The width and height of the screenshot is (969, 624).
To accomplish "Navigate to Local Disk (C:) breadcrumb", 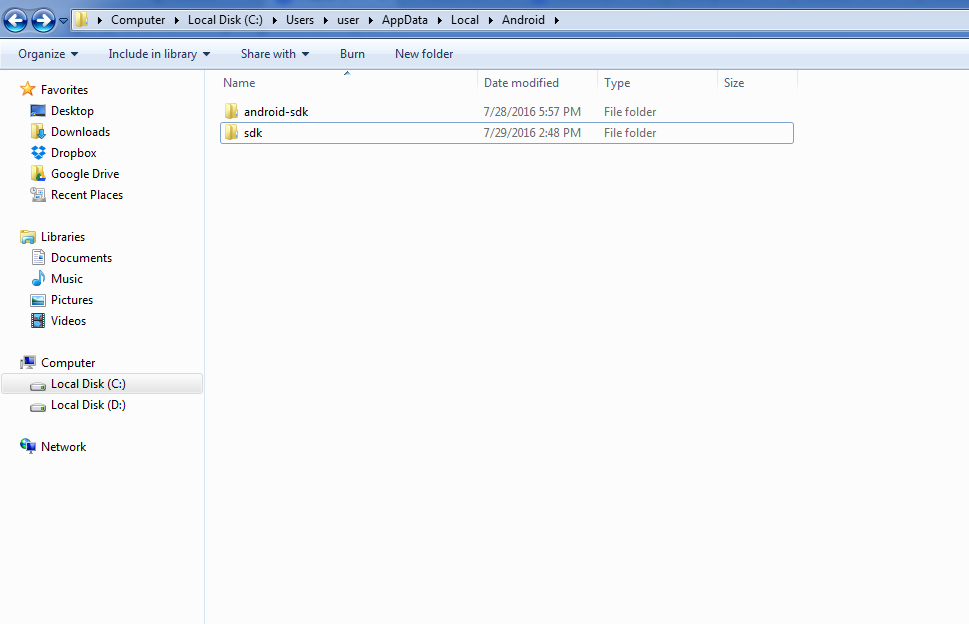I will (226, 20).
